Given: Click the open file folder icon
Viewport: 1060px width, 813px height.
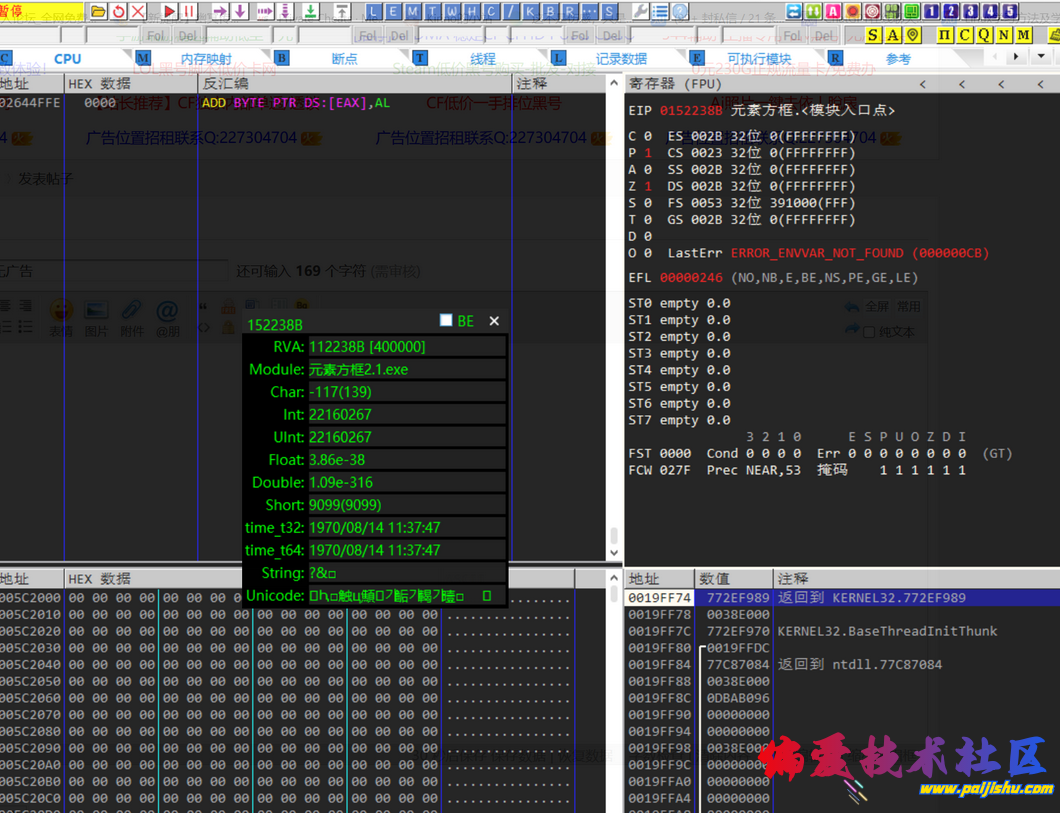Looking at the screenshot, I should pos(99,11).
